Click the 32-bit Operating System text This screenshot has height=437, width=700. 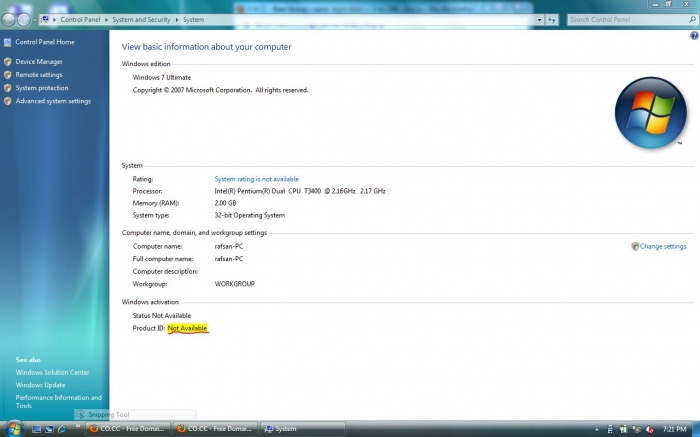(x=250, y=215)
